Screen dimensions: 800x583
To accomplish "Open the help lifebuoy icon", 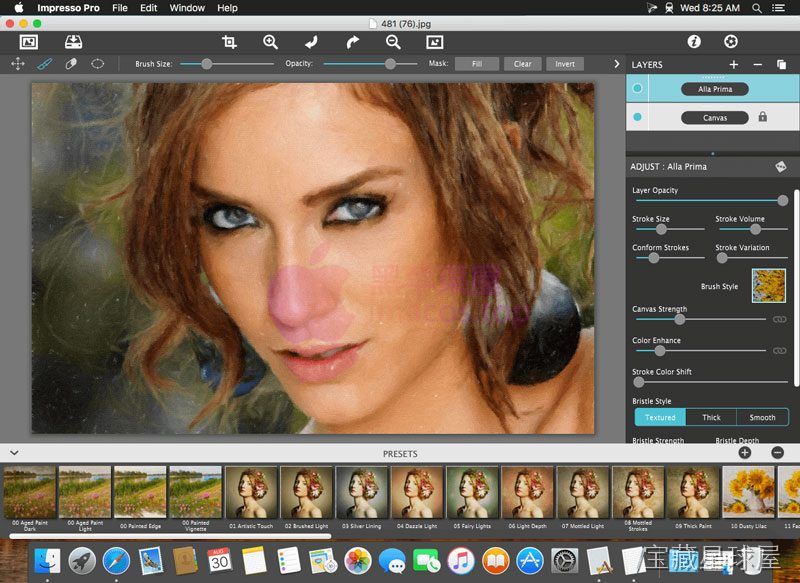I will 731,42.
